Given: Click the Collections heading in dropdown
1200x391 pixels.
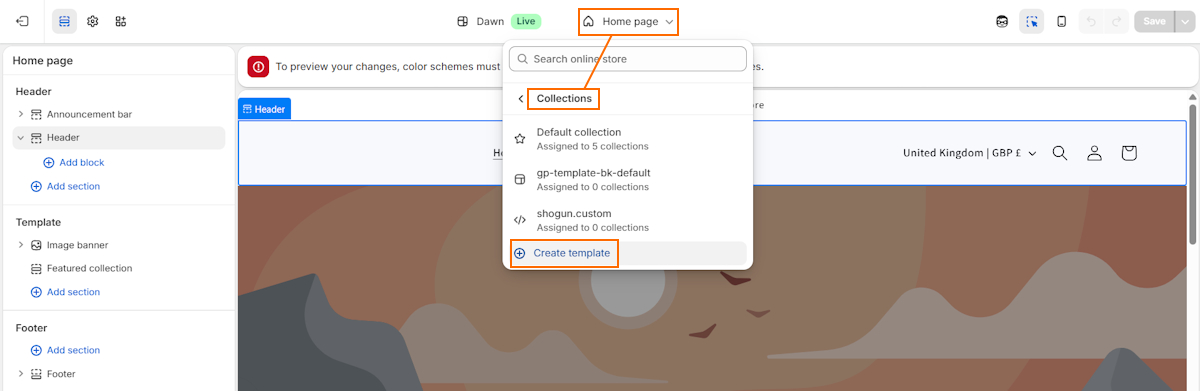Looking at the screenshot, I should click(x=564, y=99).
